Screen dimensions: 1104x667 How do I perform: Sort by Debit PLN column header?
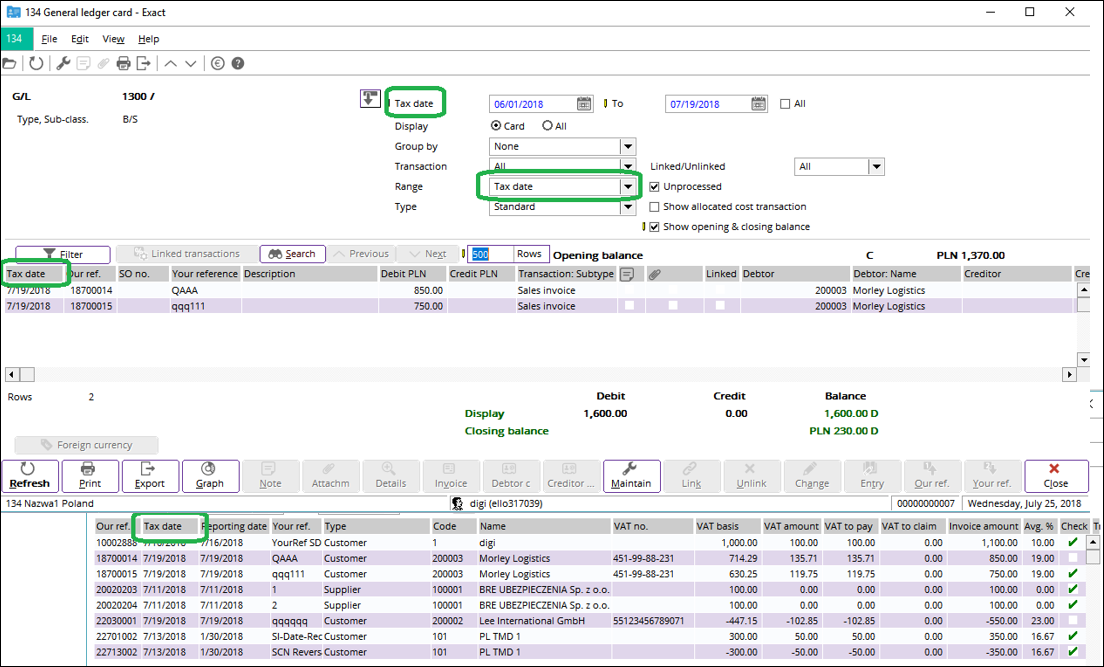click(412, 274)
